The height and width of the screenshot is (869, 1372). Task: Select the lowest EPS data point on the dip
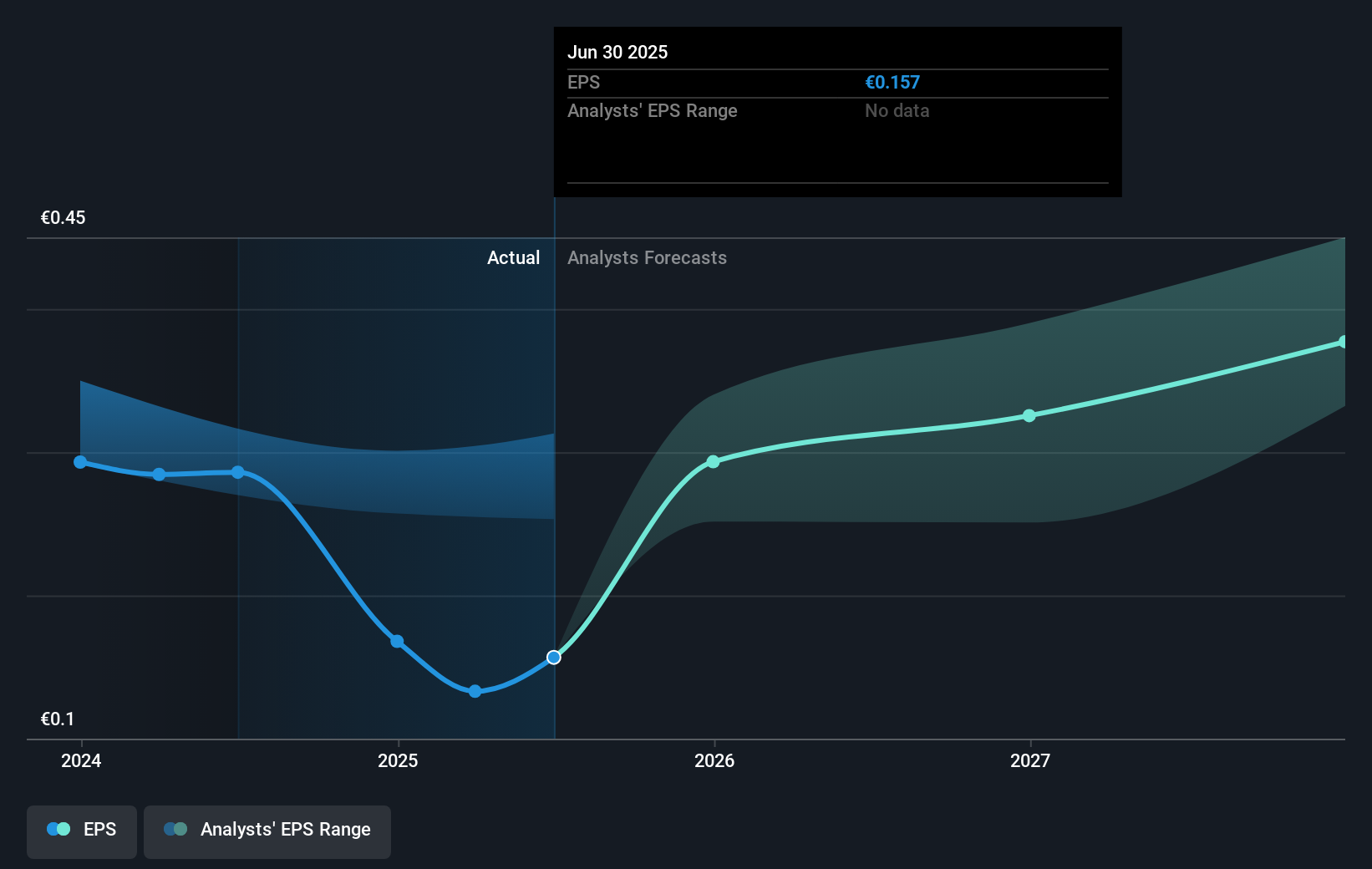click(474, 691)
